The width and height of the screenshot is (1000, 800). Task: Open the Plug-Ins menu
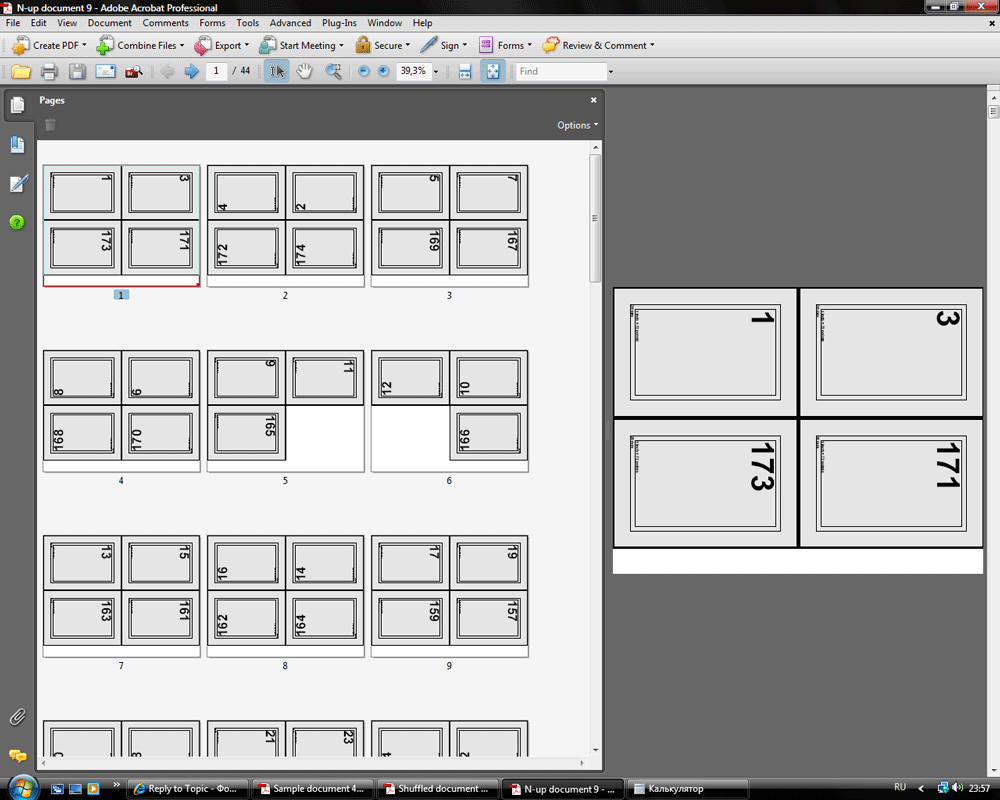339,23
